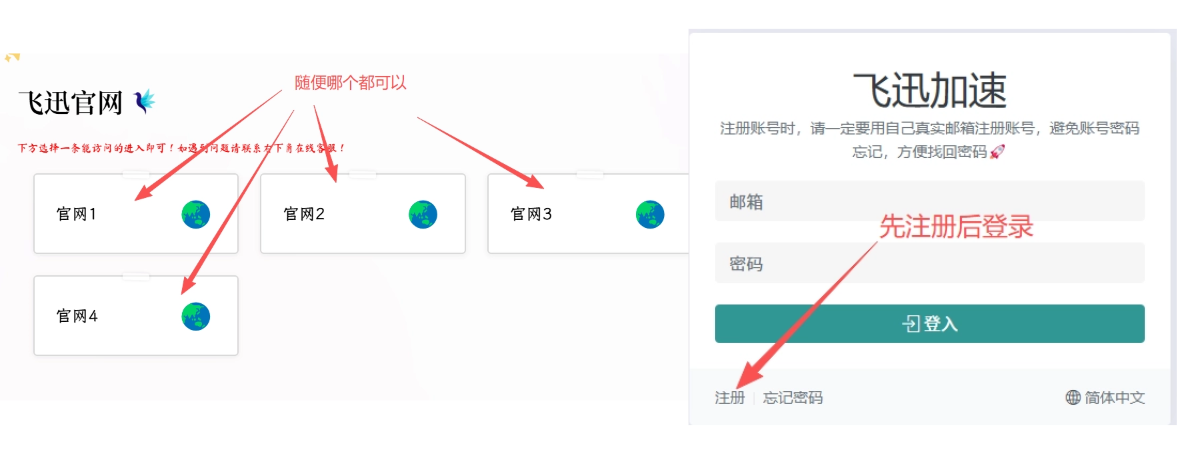
Task: Click the login arrow icon in 登入 button
Action: click(911, 324)
